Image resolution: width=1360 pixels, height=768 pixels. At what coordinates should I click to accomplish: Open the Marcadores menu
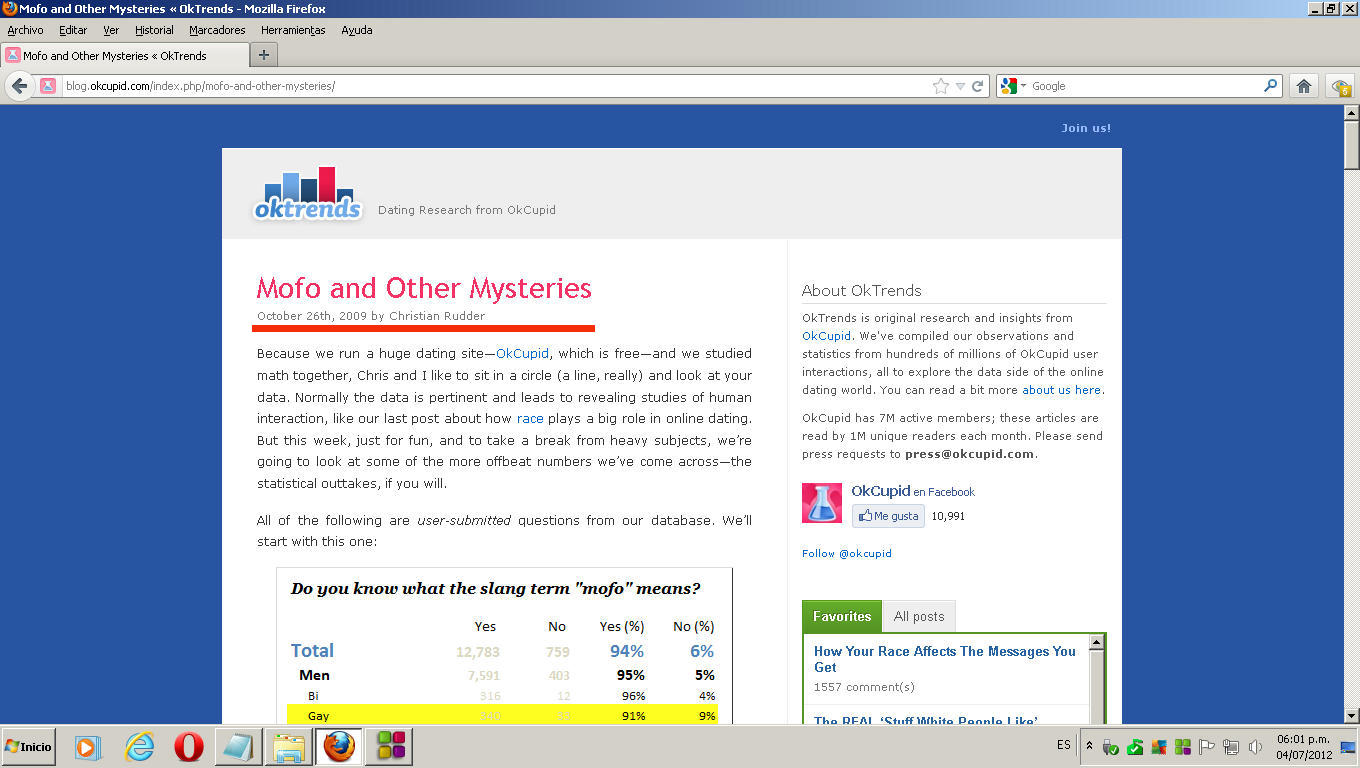[217, 30]
